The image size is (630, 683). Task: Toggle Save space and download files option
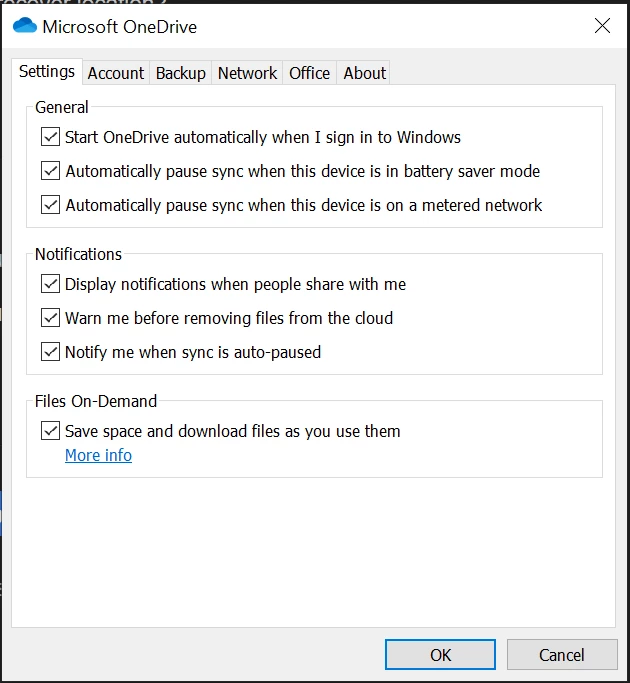pos(51,431)
